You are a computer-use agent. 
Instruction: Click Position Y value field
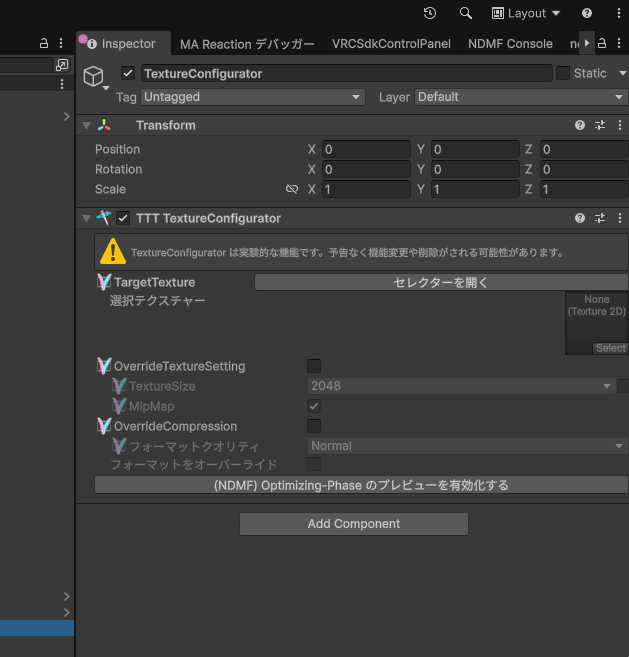point(475,149)
